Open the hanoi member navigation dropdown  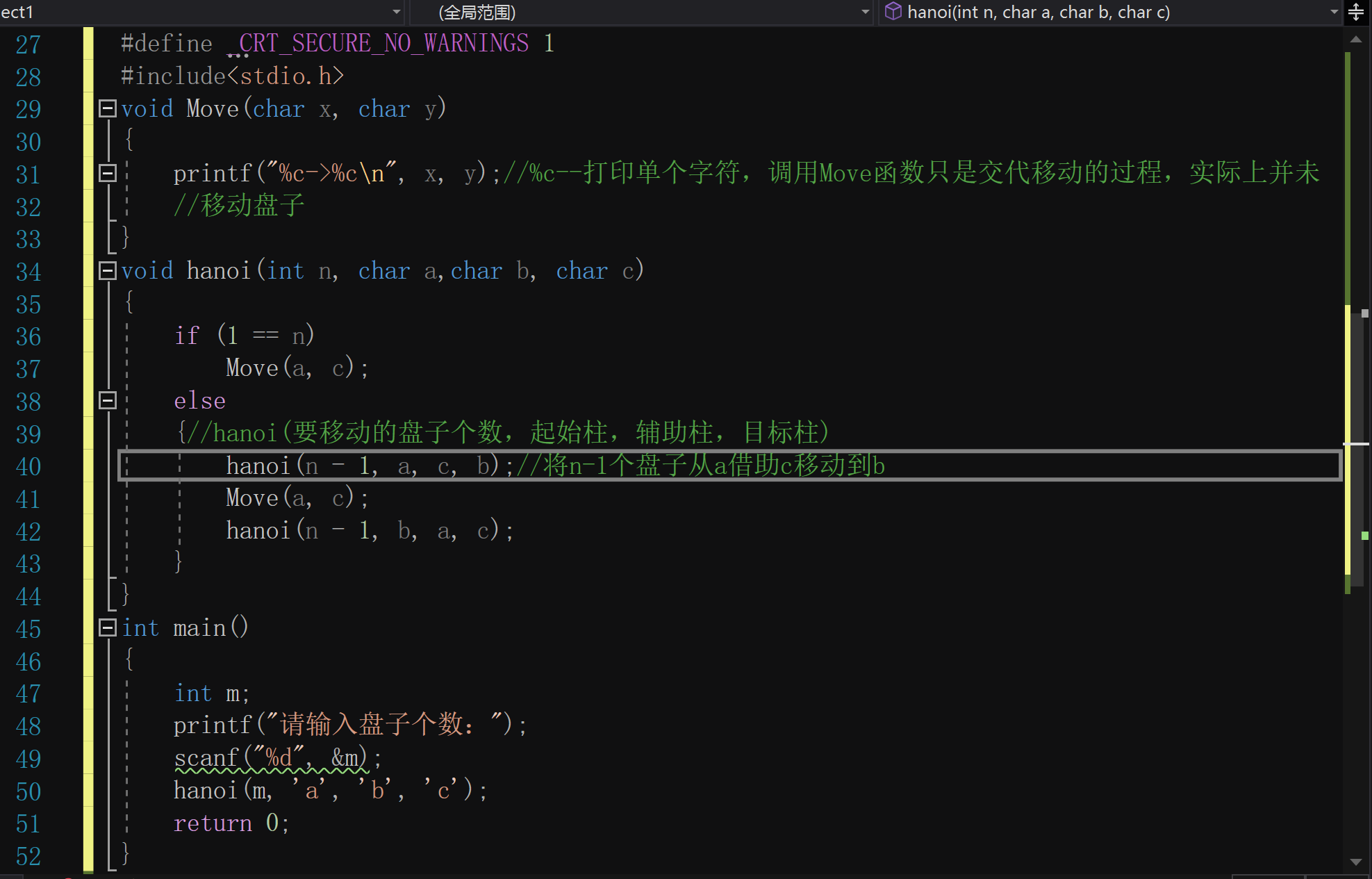pos(1334,12)
